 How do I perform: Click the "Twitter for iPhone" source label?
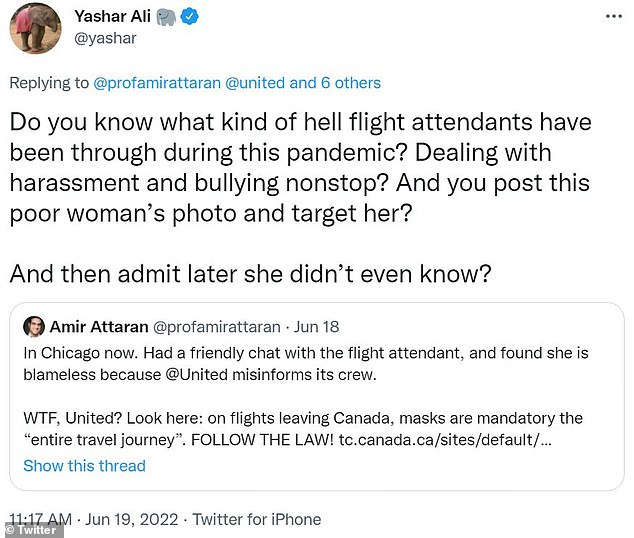pyautogui.click(x=256, y=519)
